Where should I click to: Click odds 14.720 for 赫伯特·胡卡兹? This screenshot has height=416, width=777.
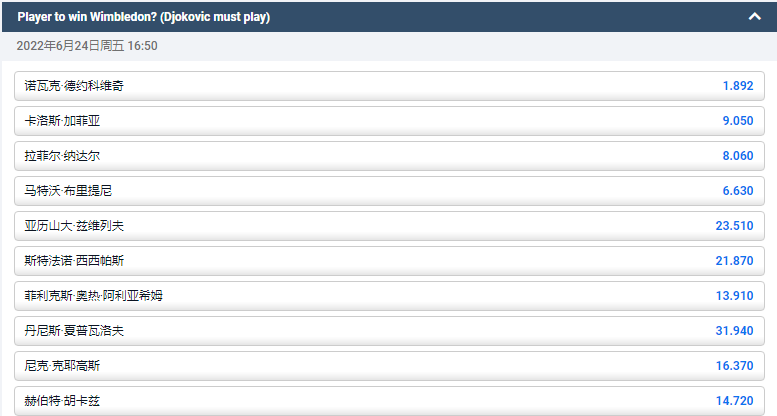tap(734, 401)
